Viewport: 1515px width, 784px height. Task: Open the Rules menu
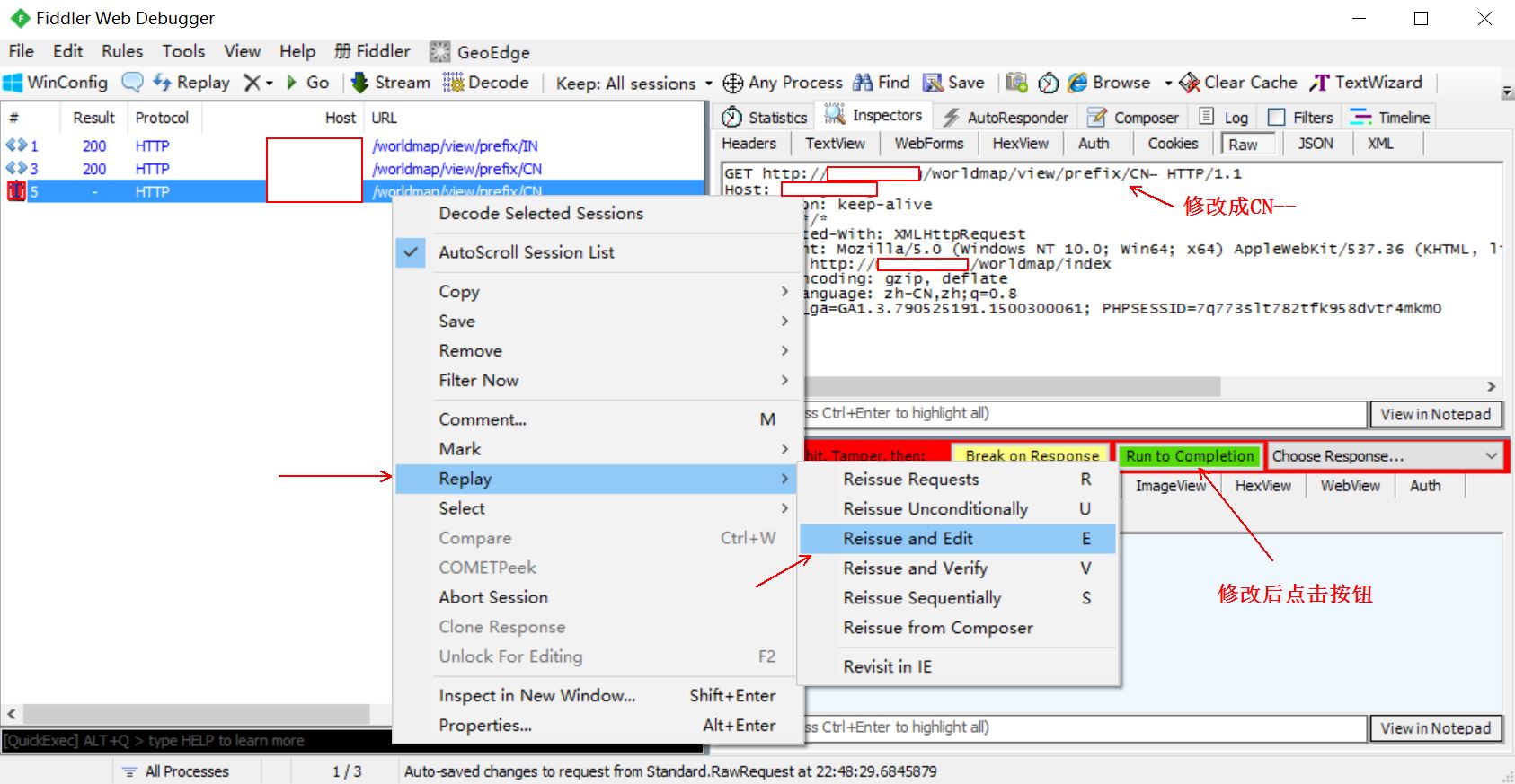pos(122,51)
